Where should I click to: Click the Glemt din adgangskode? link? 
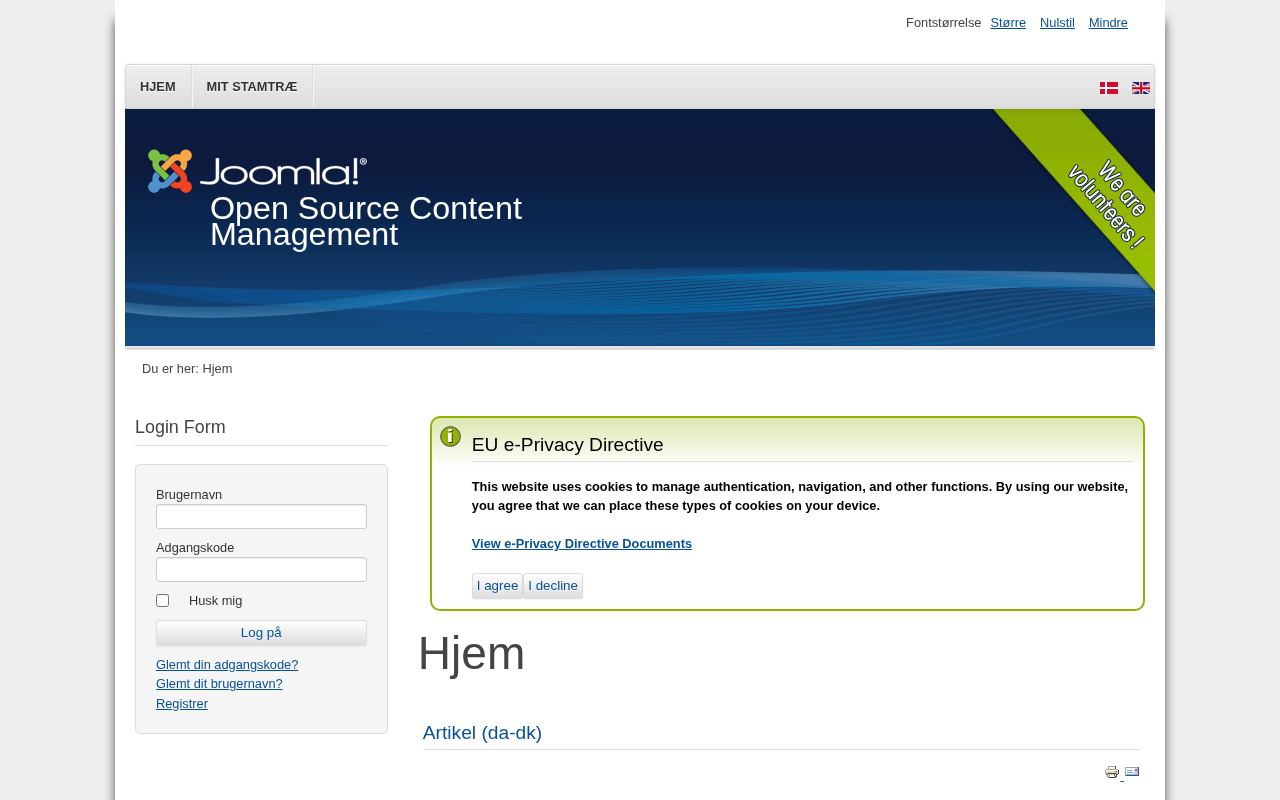click(x=227, y=665)
